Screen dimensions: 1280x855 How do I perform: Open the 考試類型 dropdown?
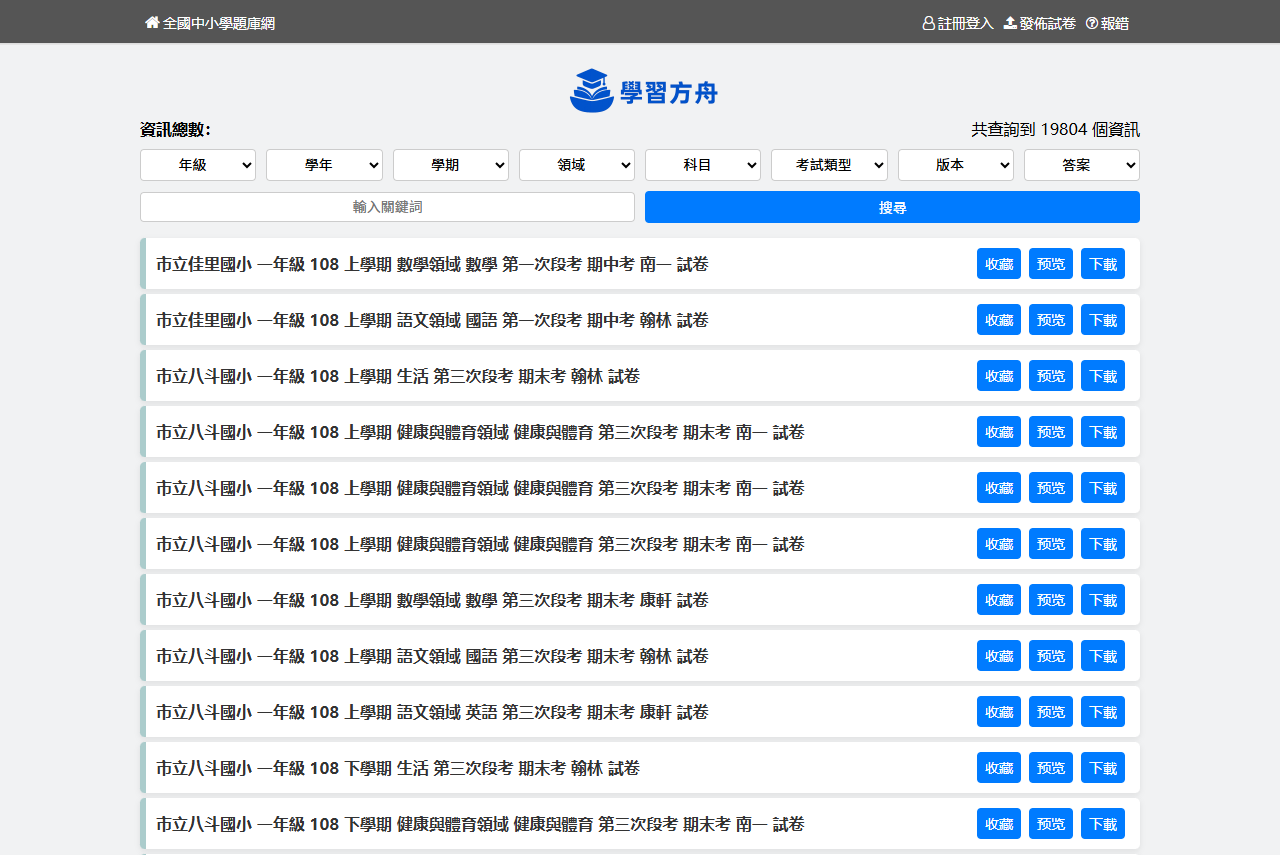(829, 165)
